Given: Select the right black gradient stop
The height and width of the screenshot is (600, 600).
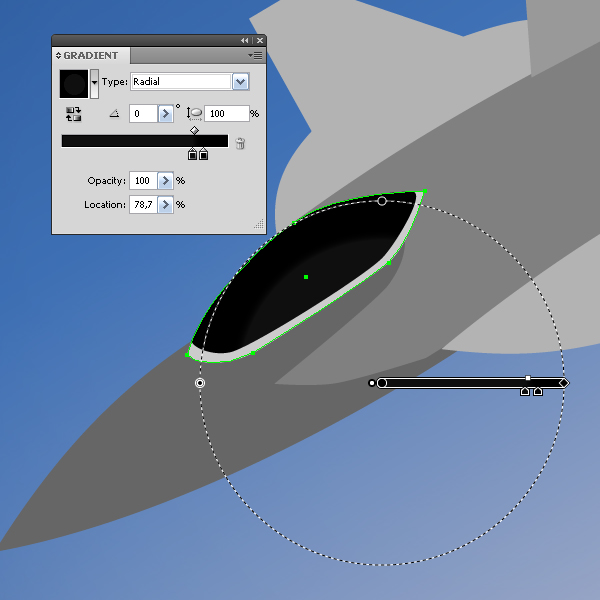Looking at the screenshot, I should click(204, 154).
